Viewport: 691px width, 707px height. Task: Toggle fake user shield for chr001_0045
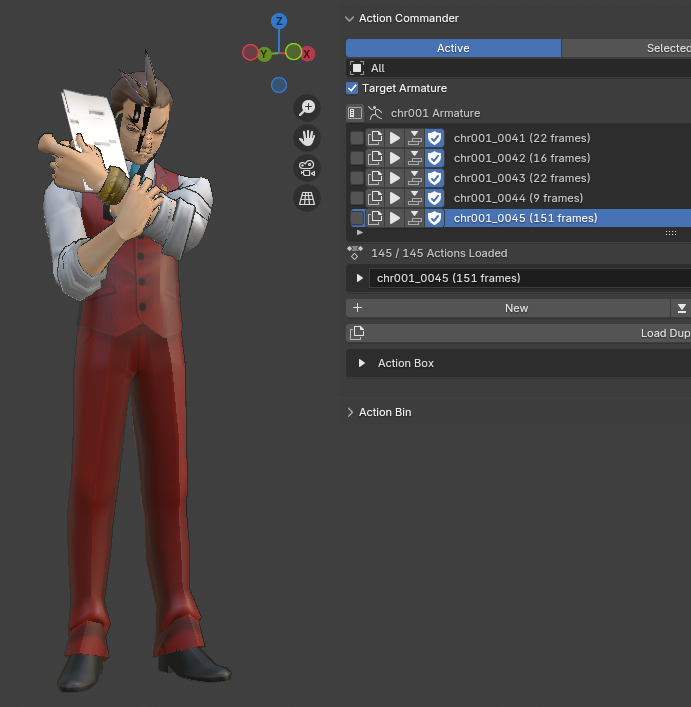(435, 218)
